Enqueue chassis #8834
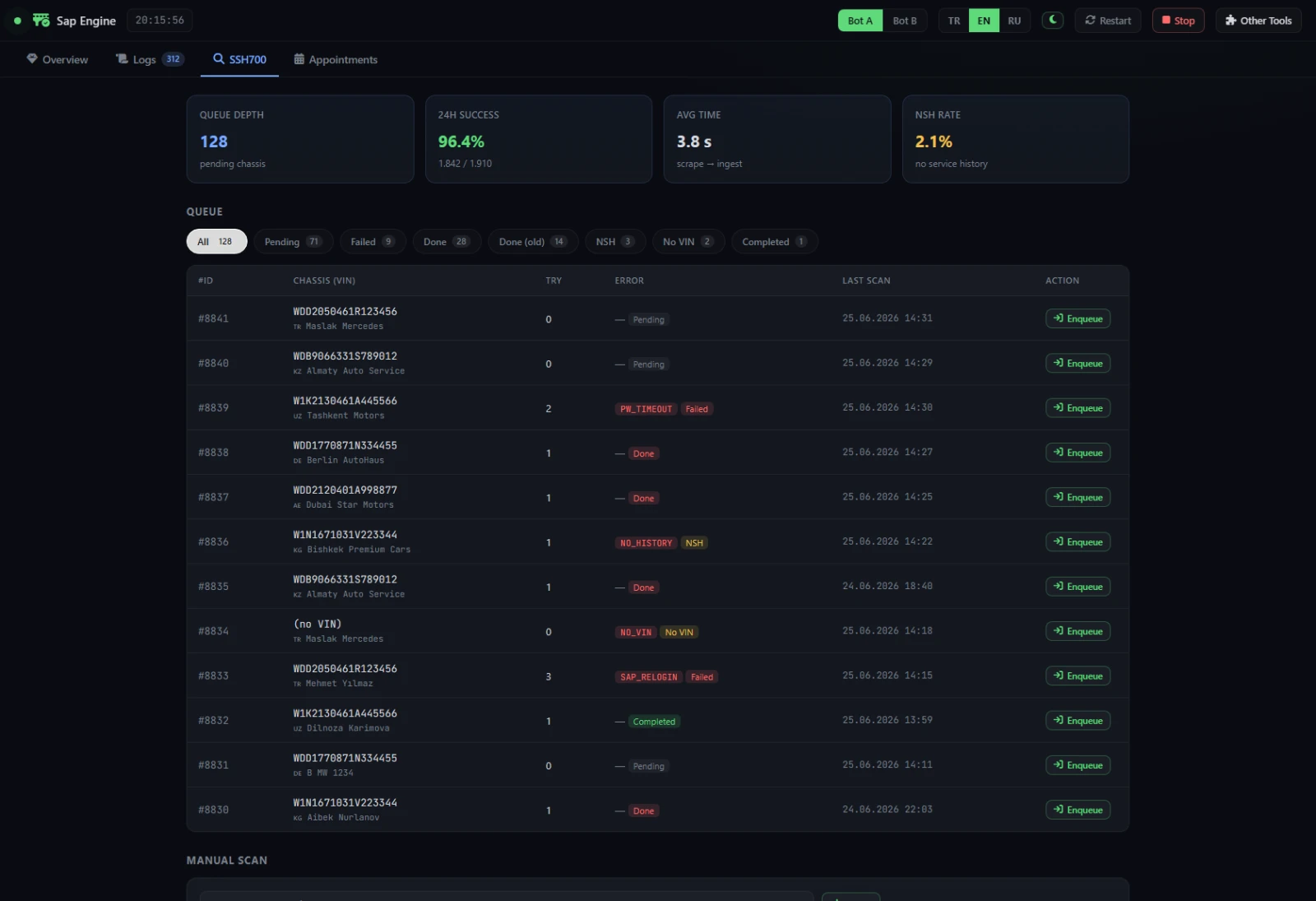Screen dimensions: 1316x901 pyautogui.click(x=1077, y=631)
